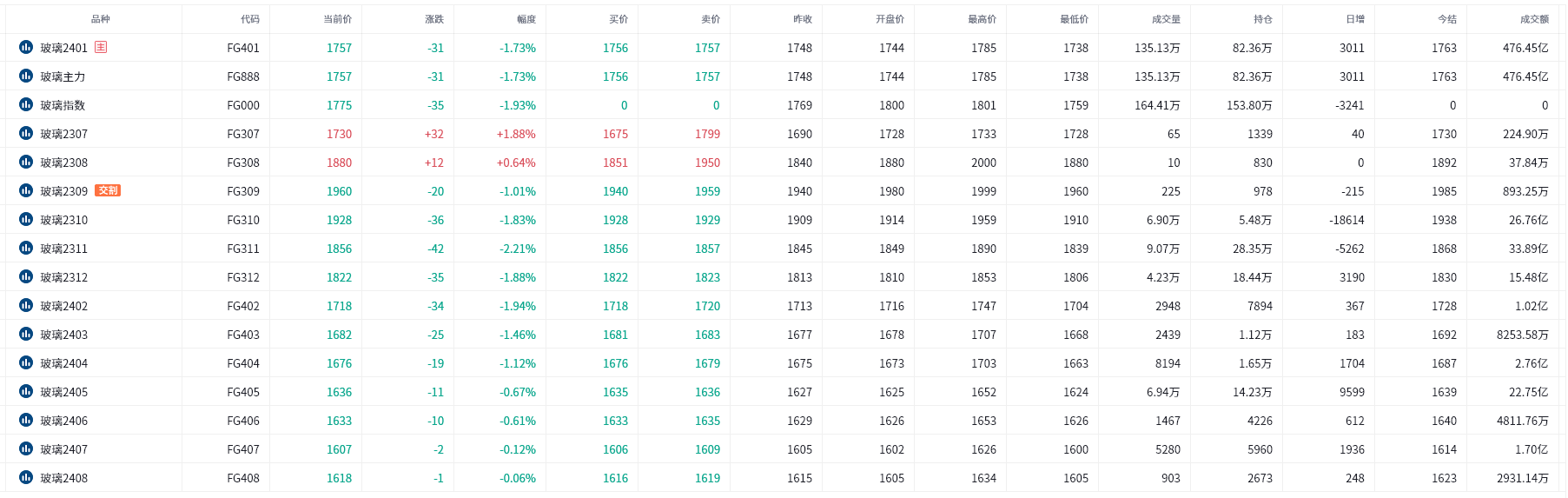Click the 成交额 column header

1534,19
